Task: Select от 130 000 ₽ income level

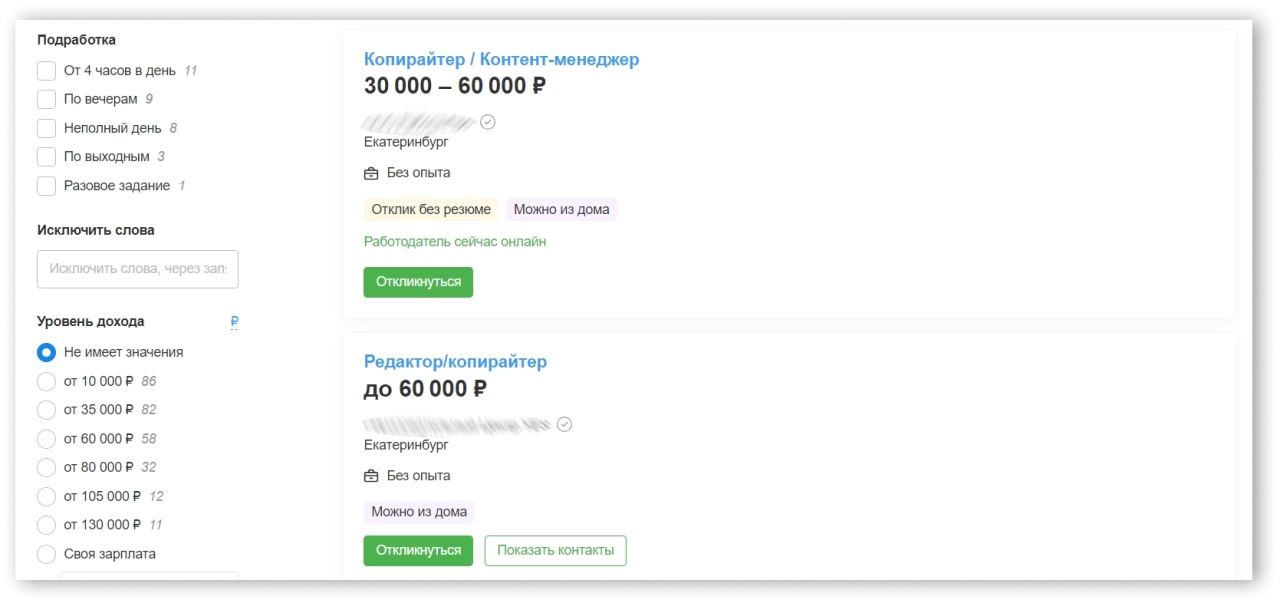Action: tap(46, 524)
